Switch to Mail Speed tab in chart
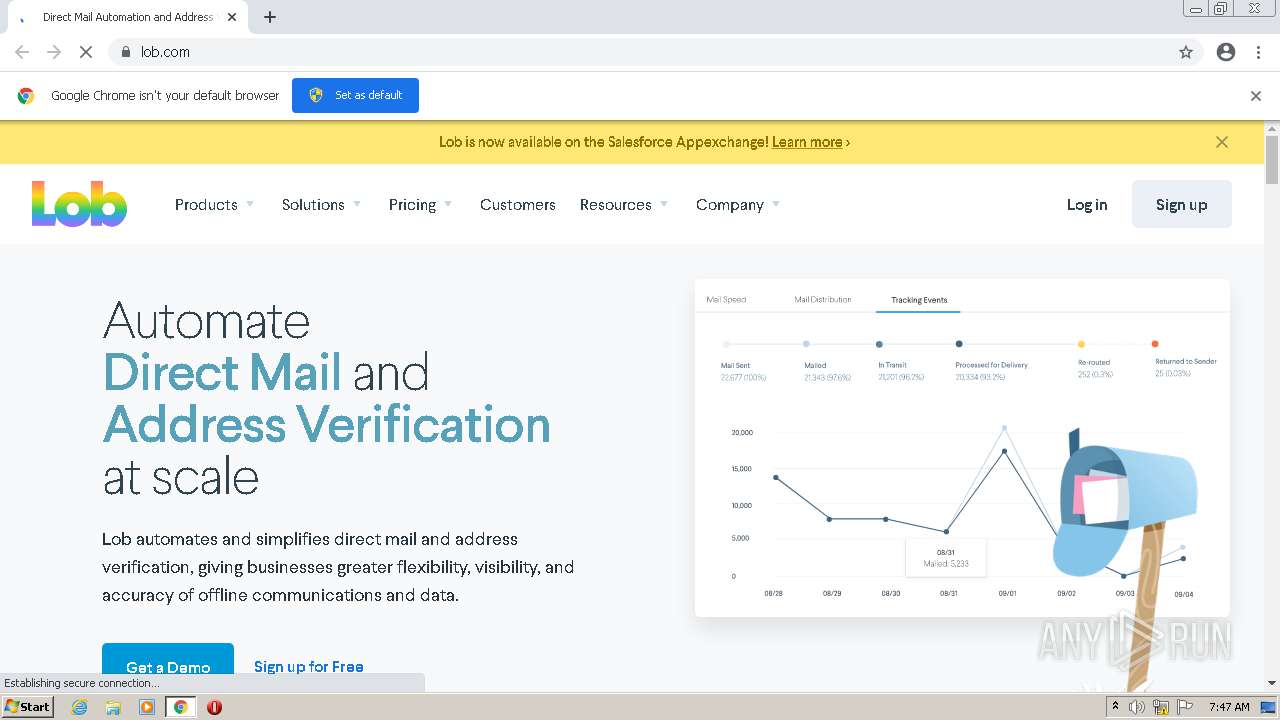The image size is (1280, 720). click(x=726, y=300)
